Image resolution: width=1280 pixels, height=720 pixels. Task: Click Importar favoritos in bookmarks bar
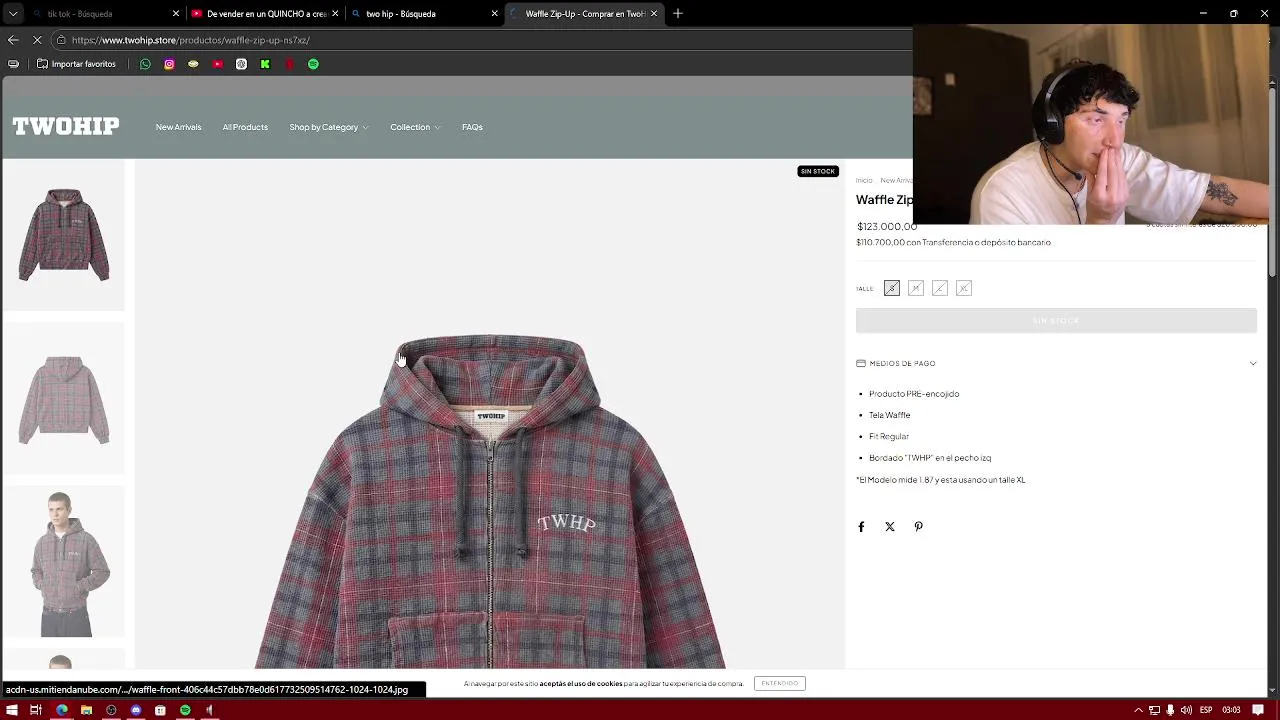click(76, 64)
